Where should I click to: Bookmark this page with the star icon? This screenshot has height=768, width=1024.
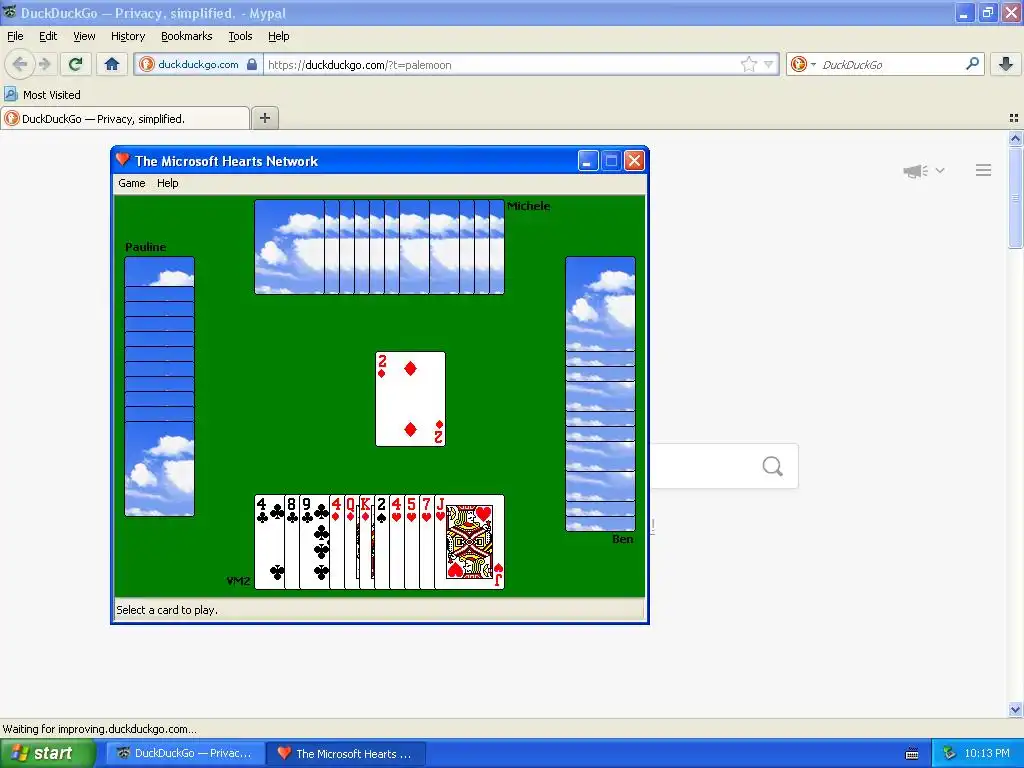[x=748, y=64]
